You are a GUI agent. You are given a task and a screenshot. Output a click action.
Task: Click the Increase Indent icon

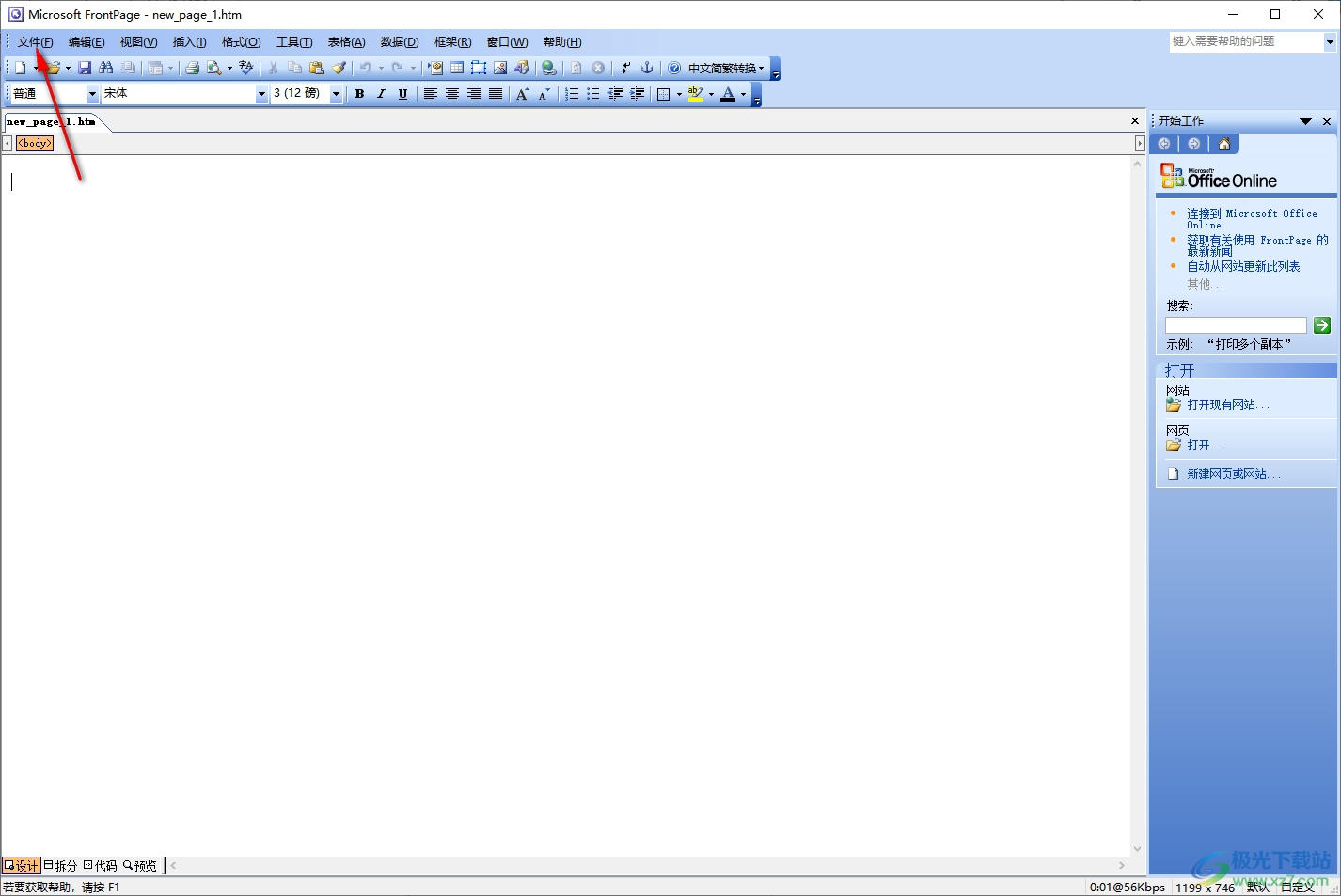tap(637, 94)
